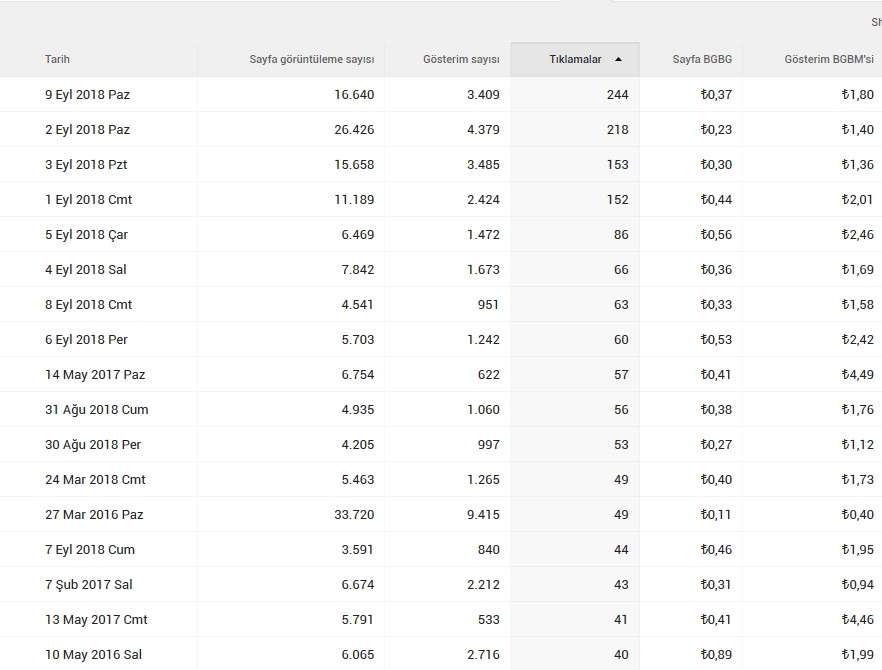Select the 9 Eyl 2018 Paz row
The width and height of the screenshot is (882, 670).
point(441,95)
